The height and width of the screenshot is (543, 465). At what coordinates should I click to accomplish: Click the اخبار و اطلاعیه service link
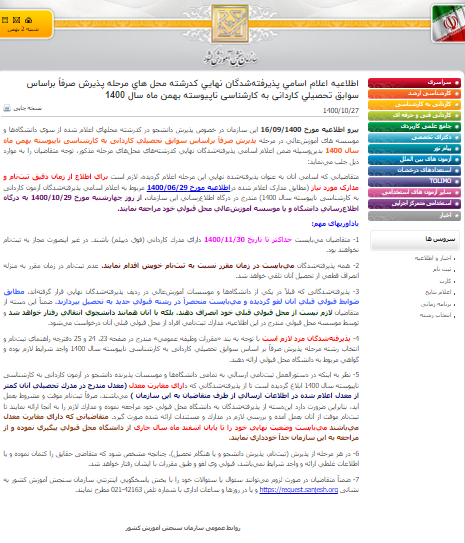pyautogui.click(x=433, y=258)
